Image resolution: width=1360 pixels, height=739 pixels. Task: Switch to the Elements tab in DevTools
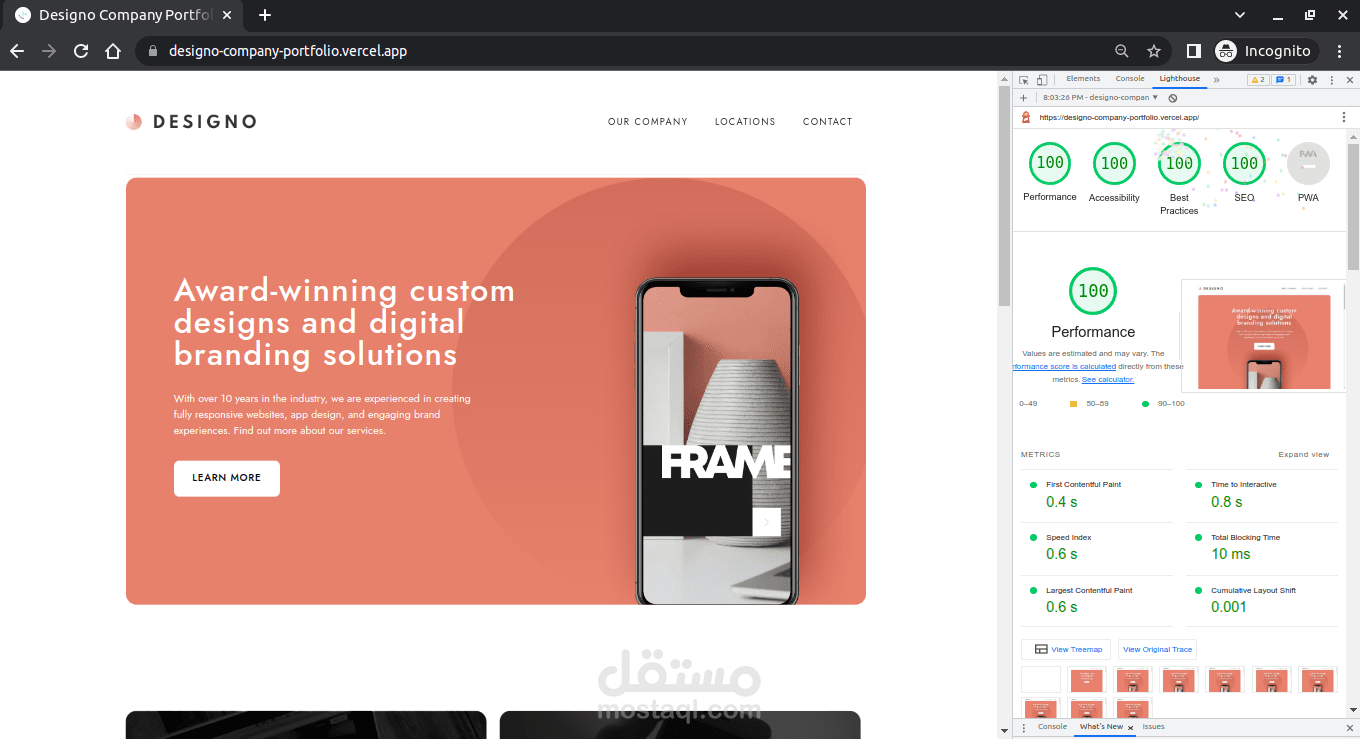(x=1083, y=79)
